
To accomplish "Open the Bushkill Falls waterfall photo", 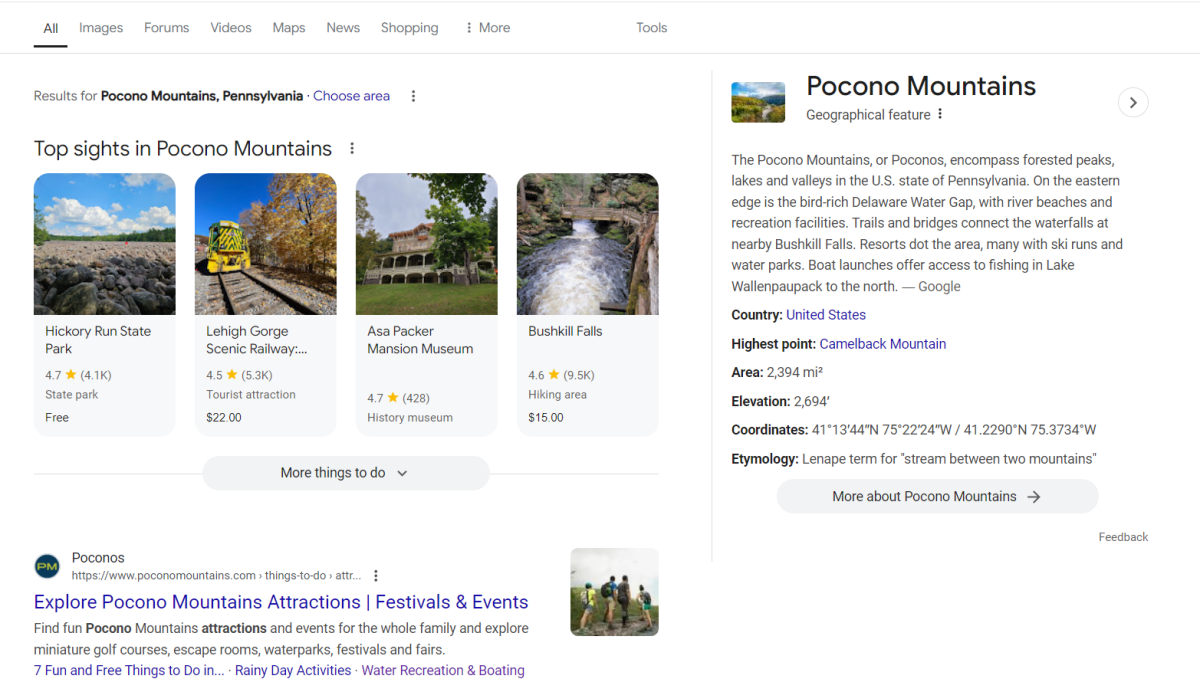I will point(588,244).
